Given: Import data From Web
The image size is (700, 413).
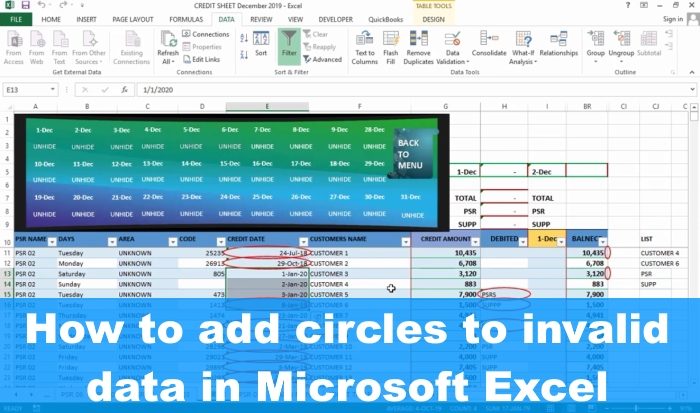Looking at the screenshot, I should (37, 48).
